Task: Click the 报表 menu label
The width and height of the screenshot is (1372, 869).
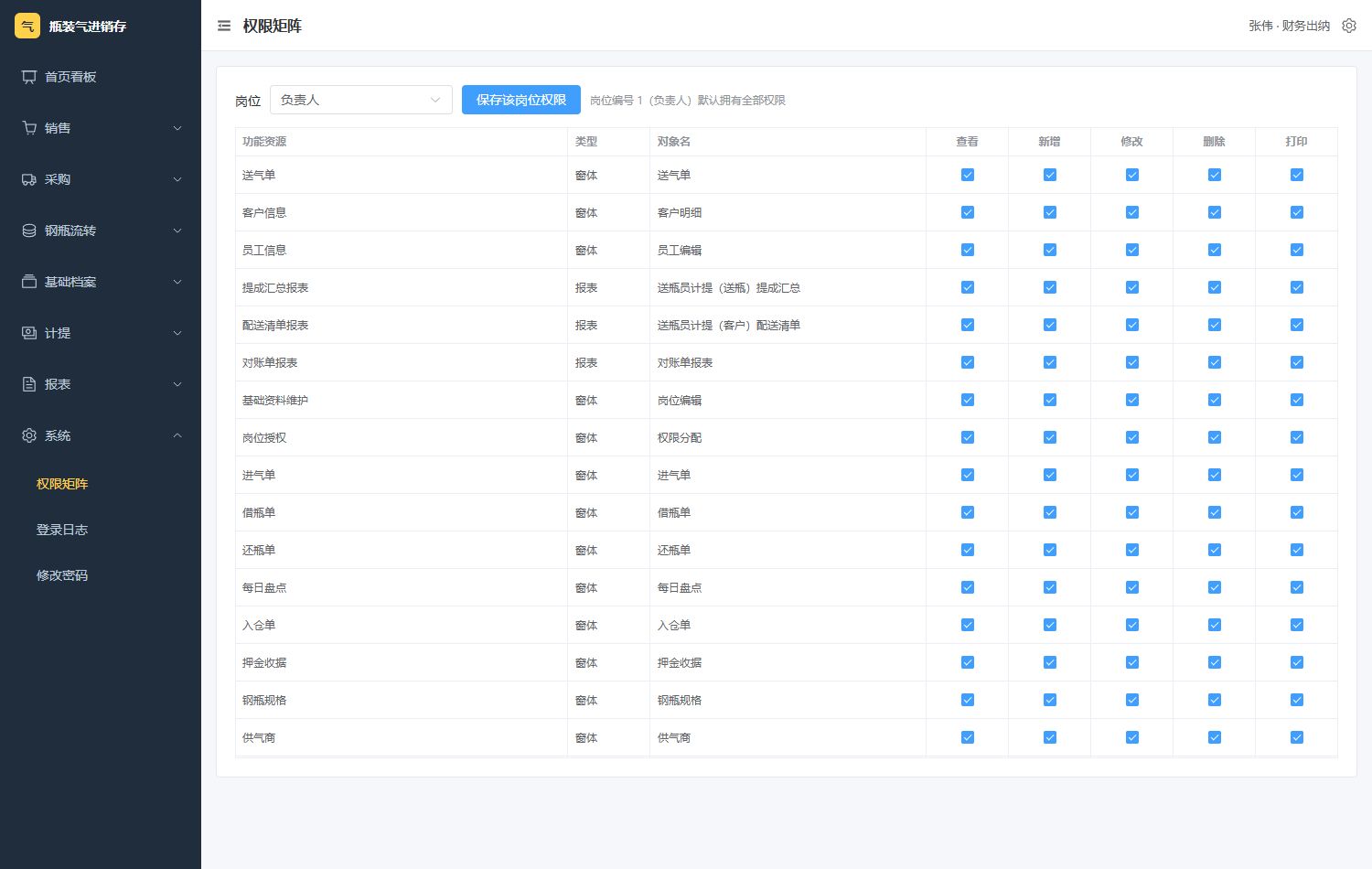Action: pos(58,384)
